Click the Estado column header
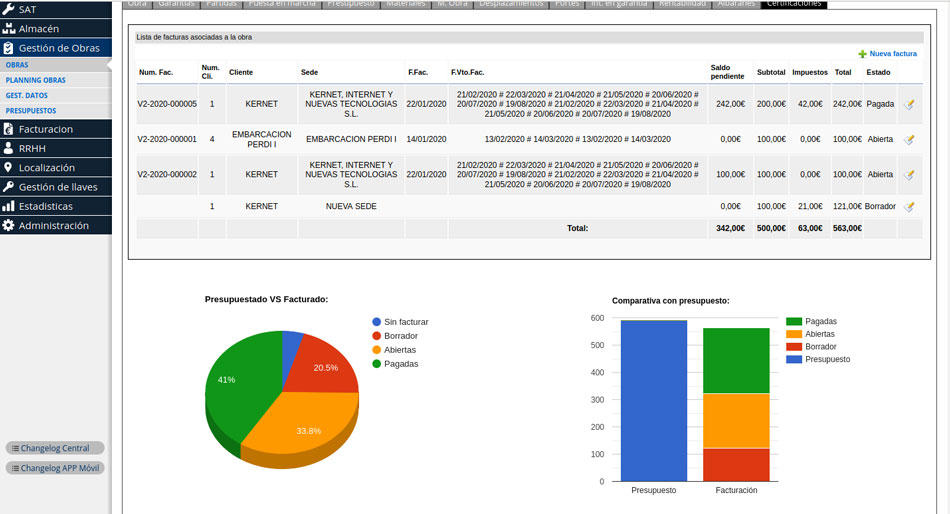This screenshot has height=514, width=950. pos(878,72)
